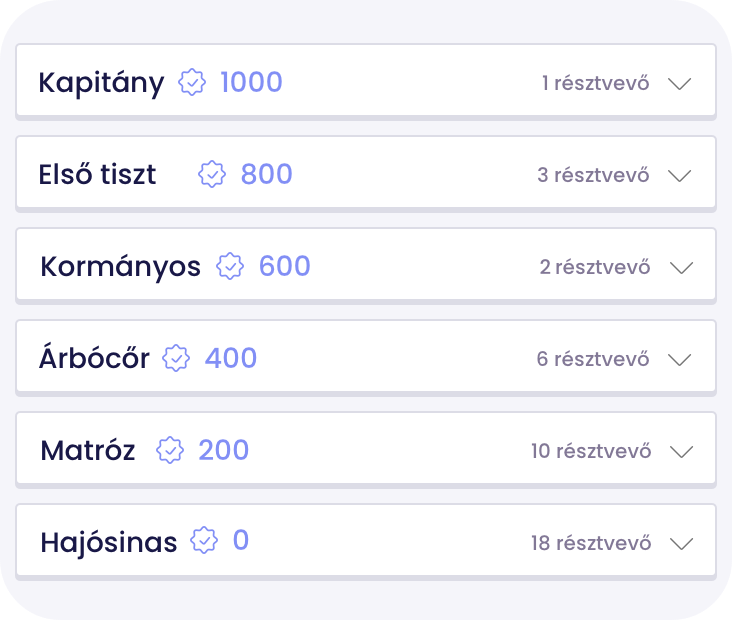Select the Kormányos rank title
This screenshot has width=732, height=620.
pyautogui.click(x=120, y=267)
